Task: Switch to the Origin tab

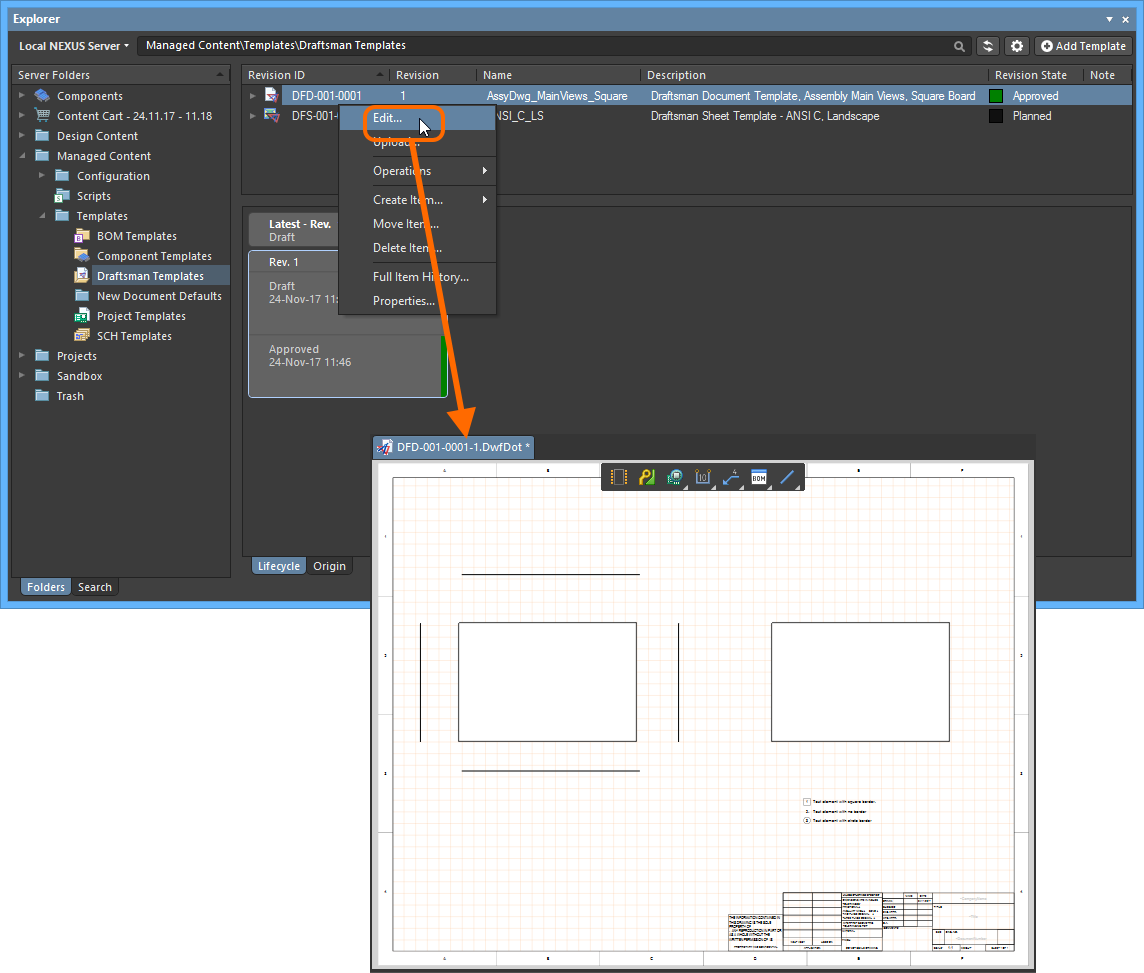Action: (329, 566)
